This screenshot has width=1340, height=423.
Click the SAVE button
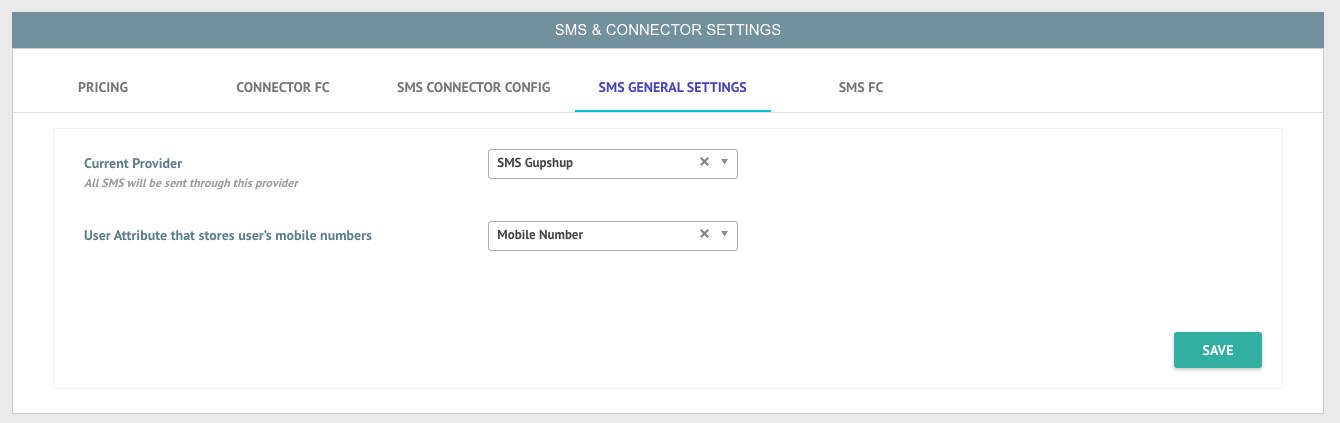click(x=1218, y=350)
